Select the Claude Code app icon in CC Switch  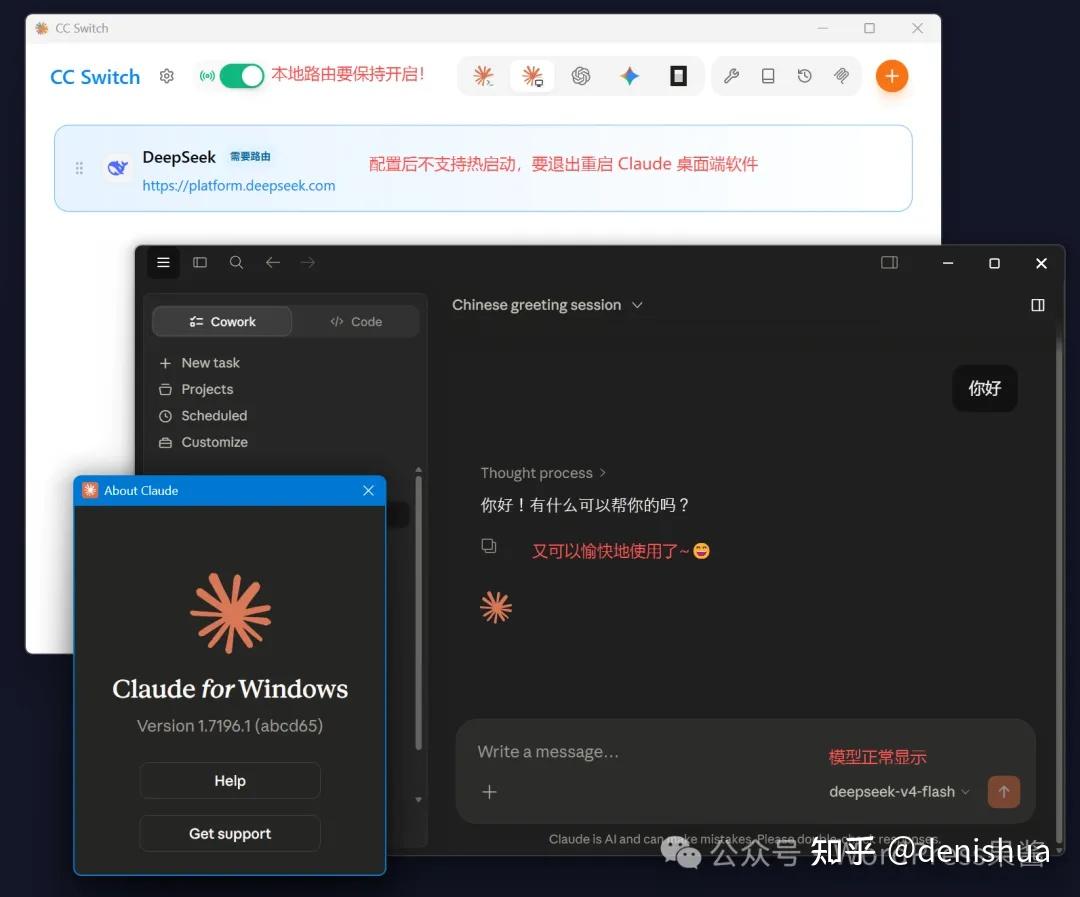[484, 76]
